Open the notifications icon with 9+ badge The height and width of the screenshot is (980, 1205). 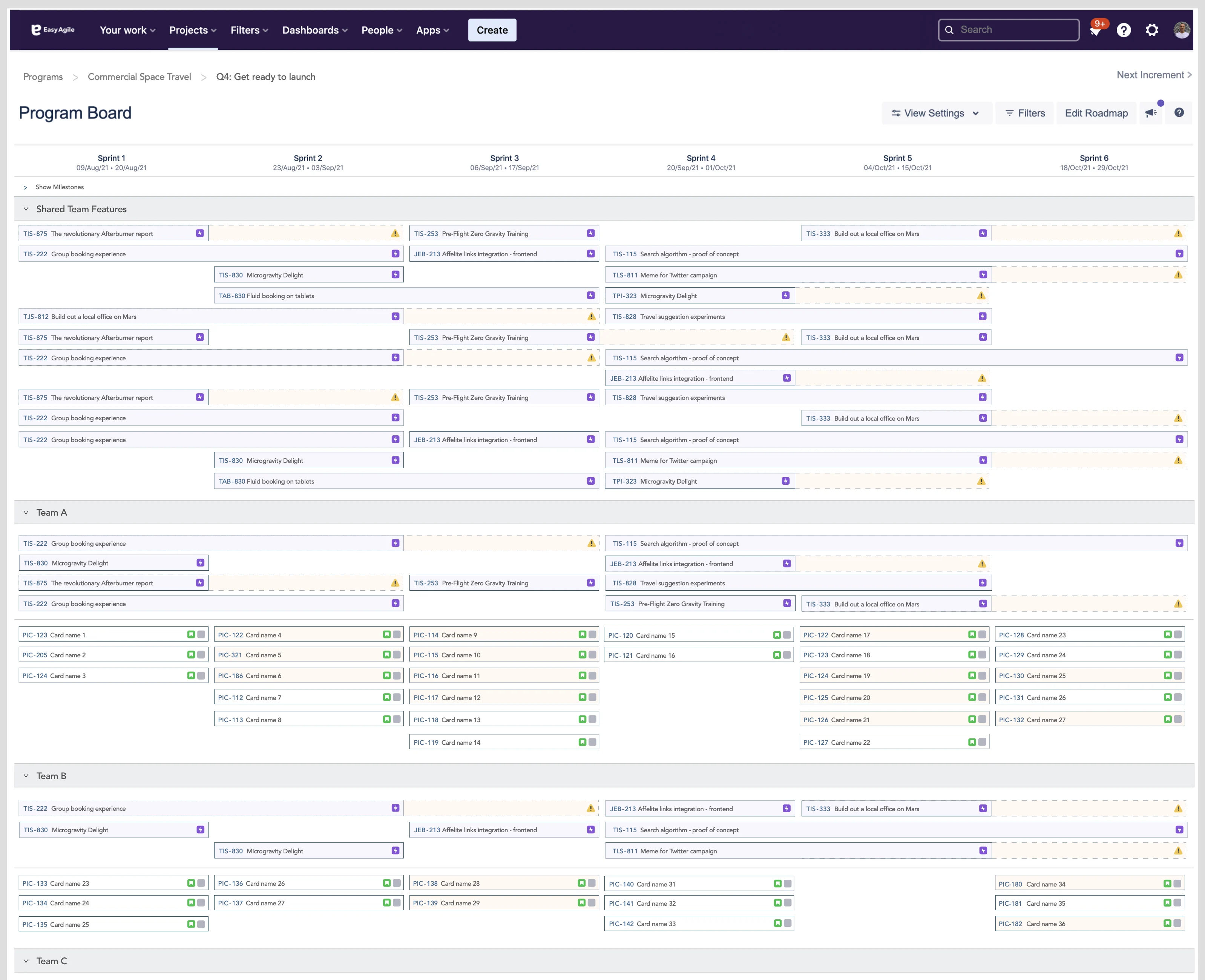pyautogui.click(x=1095, y=31)
